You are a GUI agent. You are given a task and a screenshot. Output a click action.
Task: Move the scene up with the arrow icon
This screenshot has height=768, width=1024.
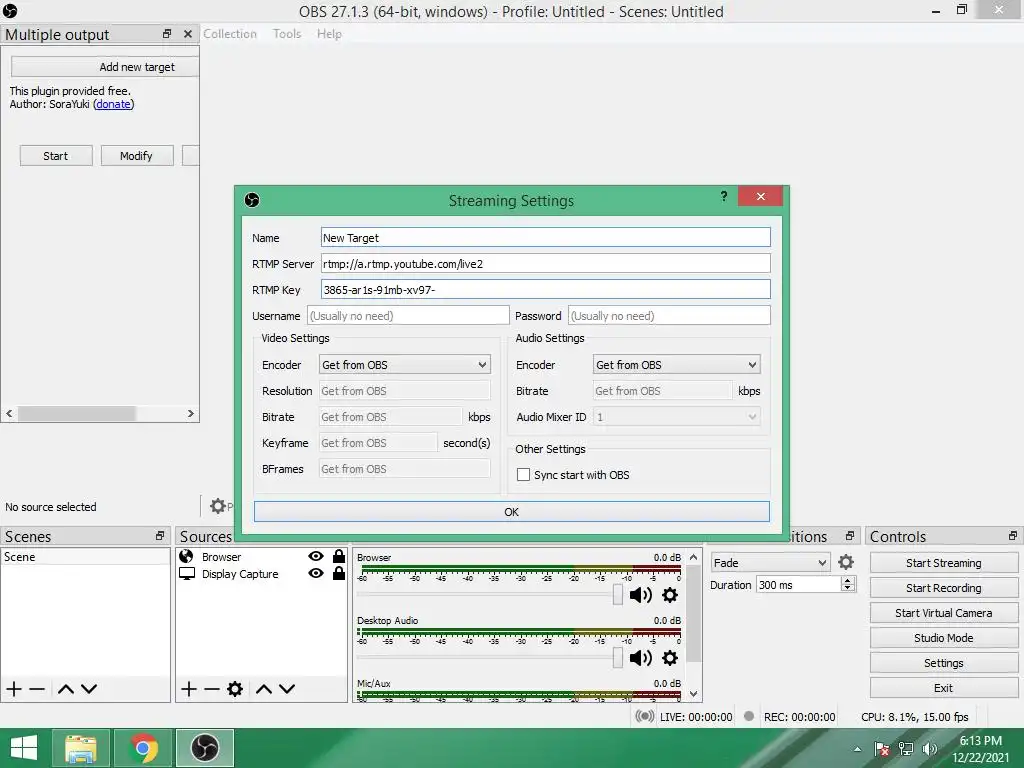click(x=65, y=688)
